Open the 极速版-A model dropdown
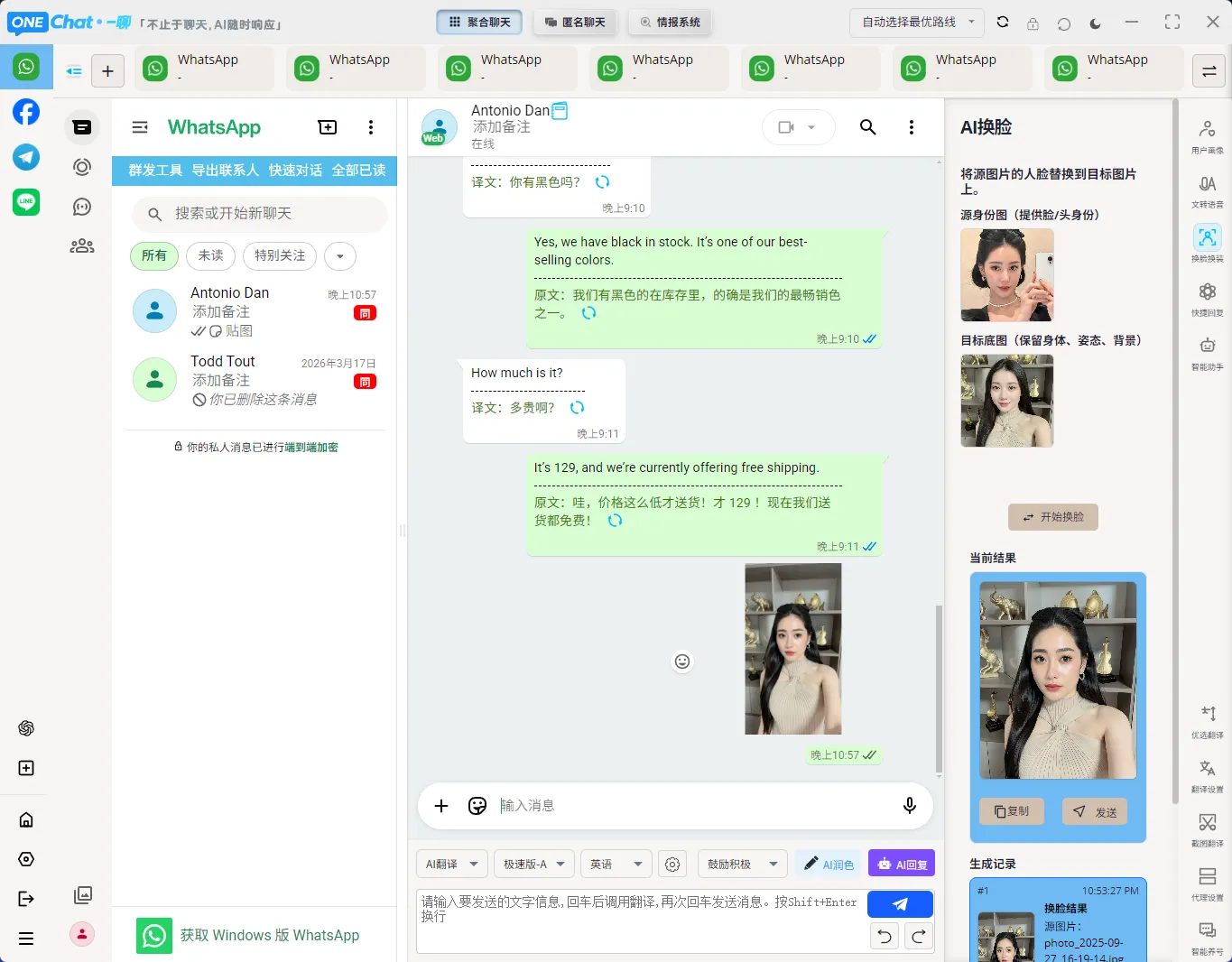The width and height of the screenshot is (1232, 962). click(x=533, y=864)
